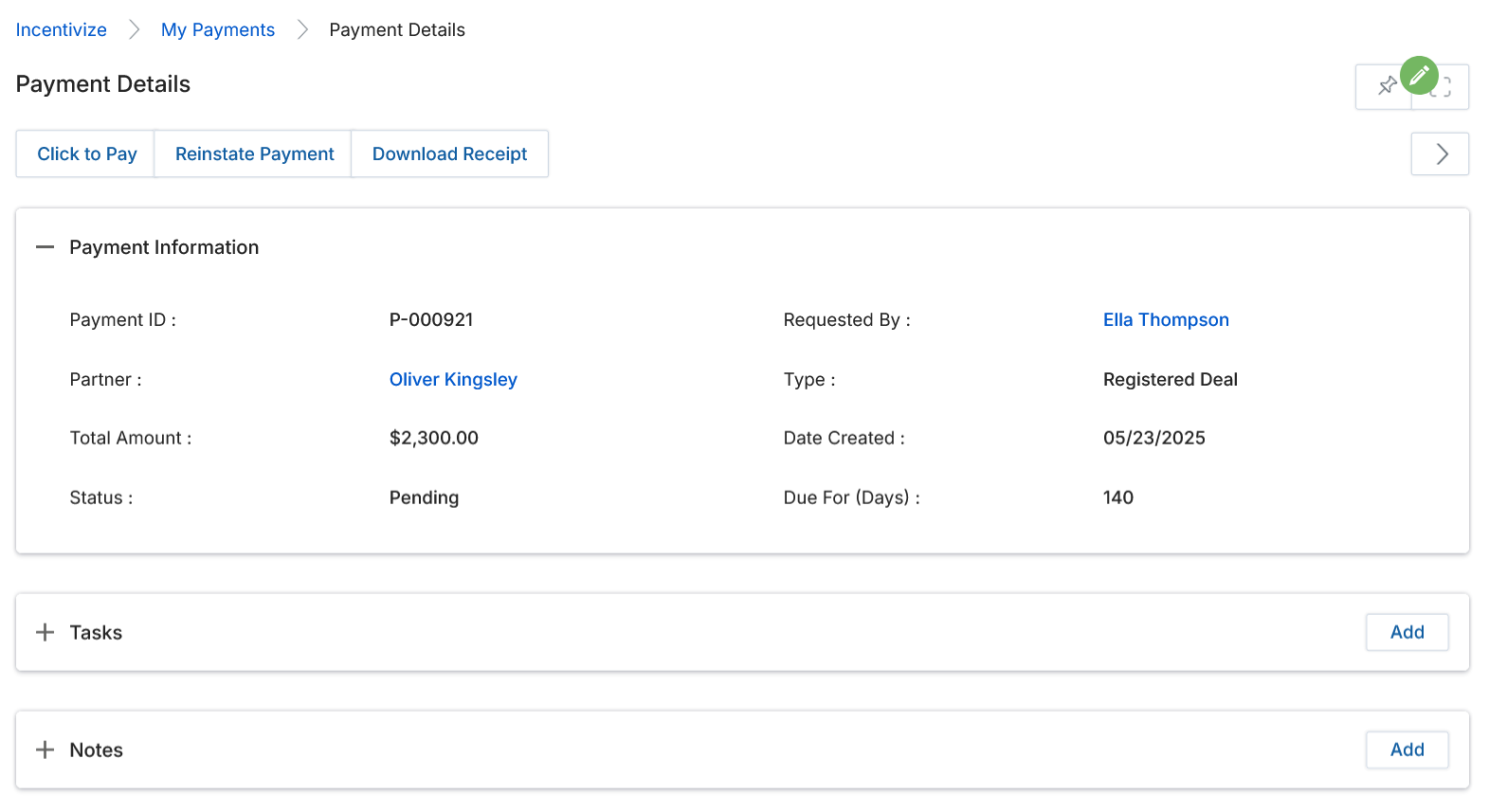
Task: Click the Partner label
Action: pyautogui.click(x=106, y=379)
